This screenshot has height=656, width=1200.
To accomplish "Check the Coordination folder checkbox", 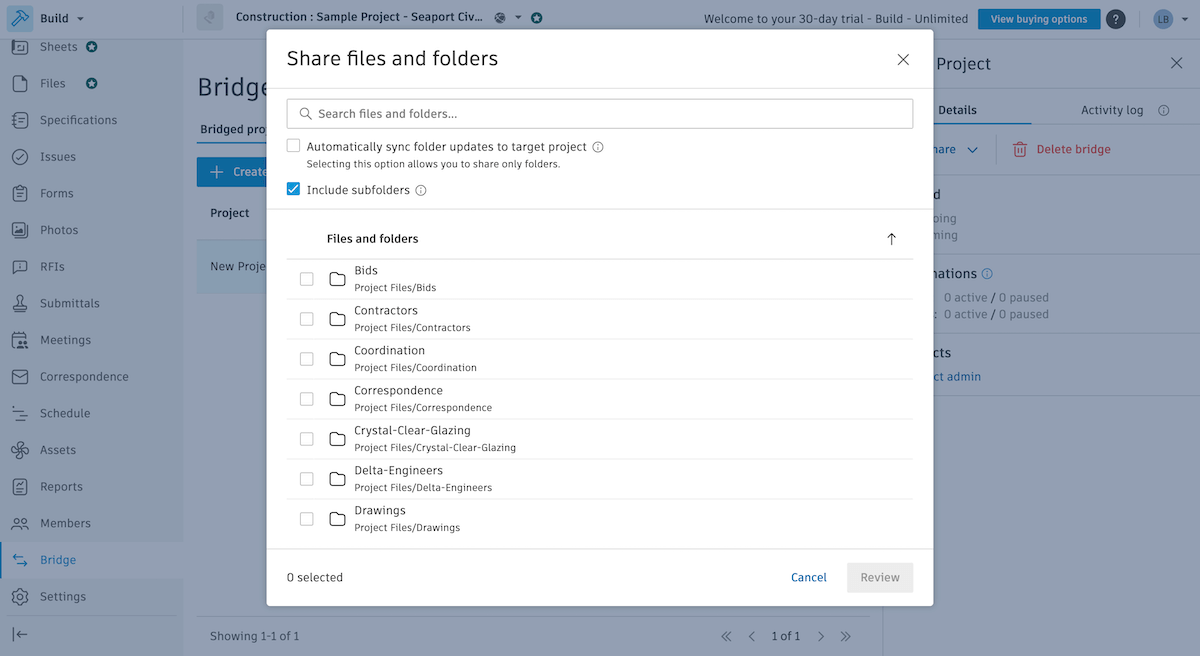I will pyautogui.click(x=306, y=358).
